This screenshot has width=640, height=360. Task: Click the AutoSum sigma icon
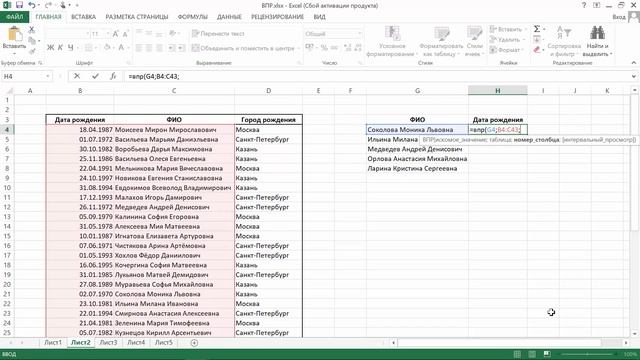(537, 29)
